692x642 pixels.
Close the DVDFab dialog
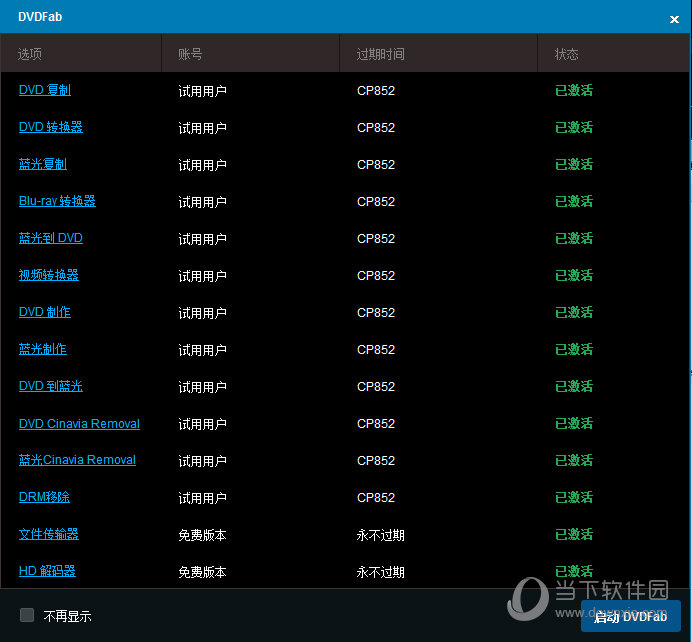(674, 19)
